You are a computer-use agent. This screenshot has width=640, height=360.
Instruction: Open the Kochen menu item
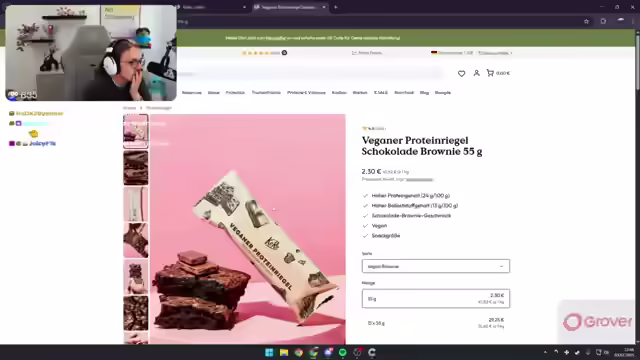tap(339, 93)
